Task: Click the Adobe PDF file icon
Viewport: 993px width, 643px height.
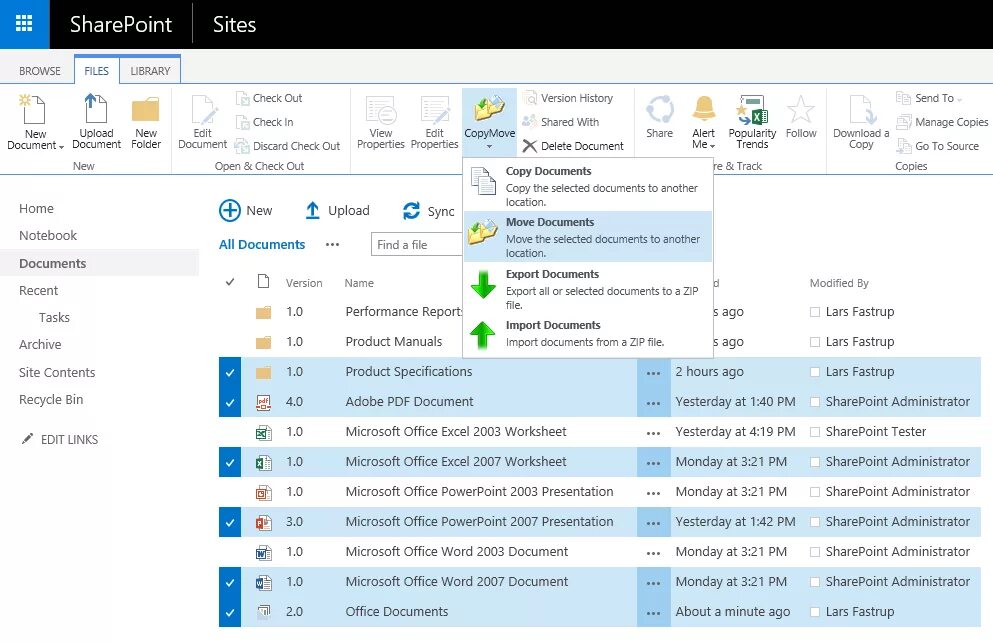Action: (263, 402)
